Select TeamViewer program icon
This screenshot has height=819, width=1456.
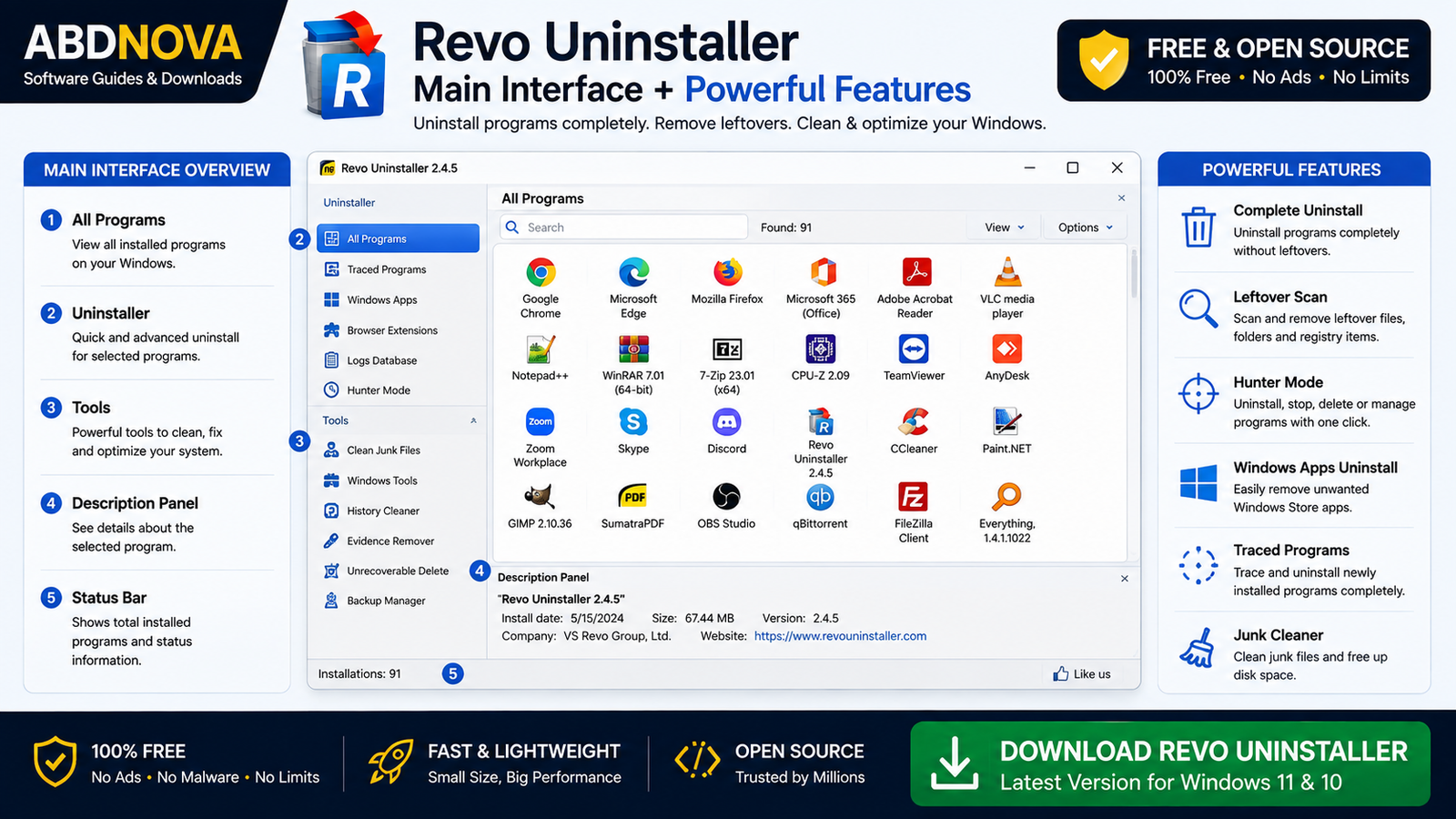point(914,349)
